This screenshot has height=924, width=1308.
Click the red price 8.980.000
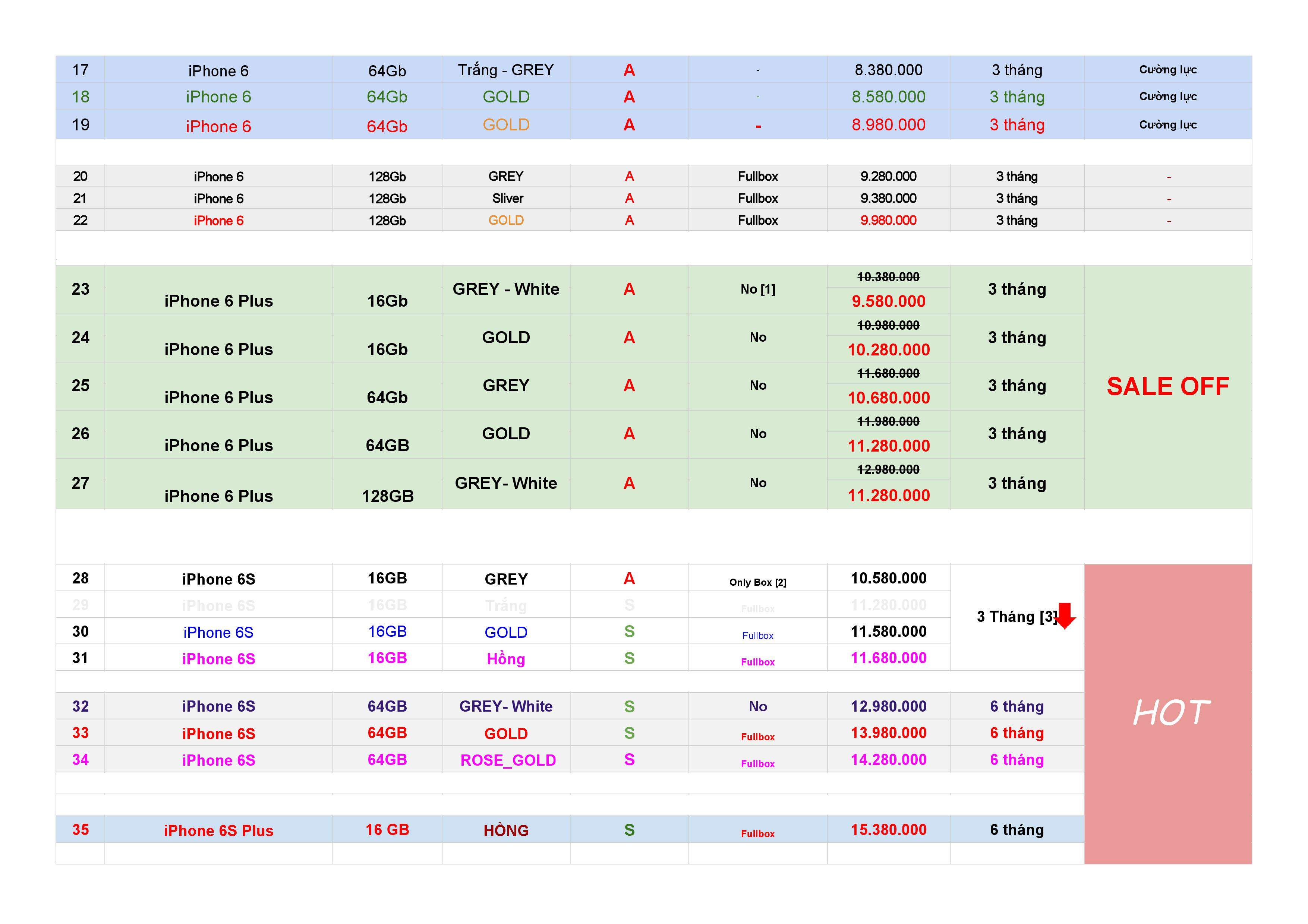888,125
